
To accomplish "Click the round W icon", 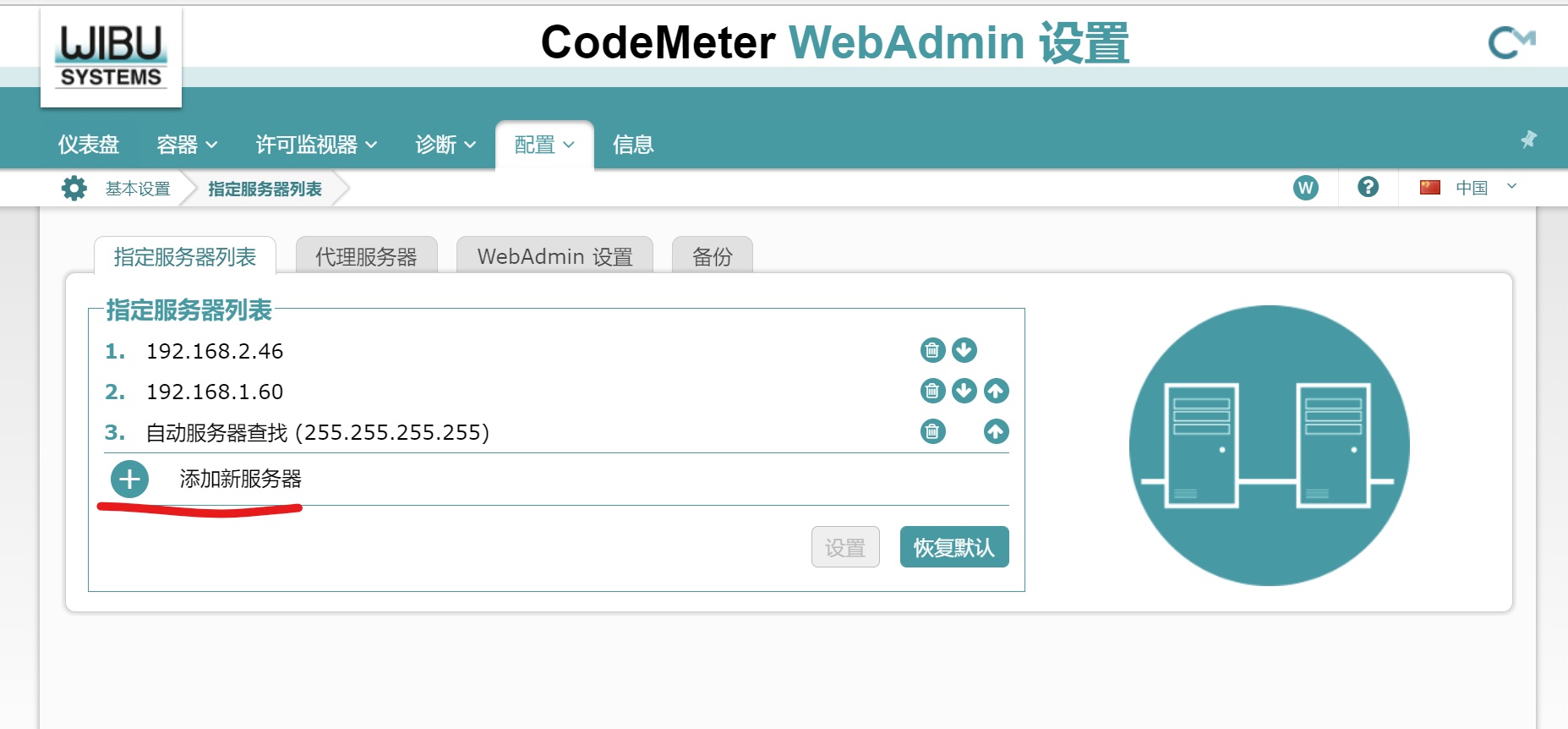I will [1305, 188].
